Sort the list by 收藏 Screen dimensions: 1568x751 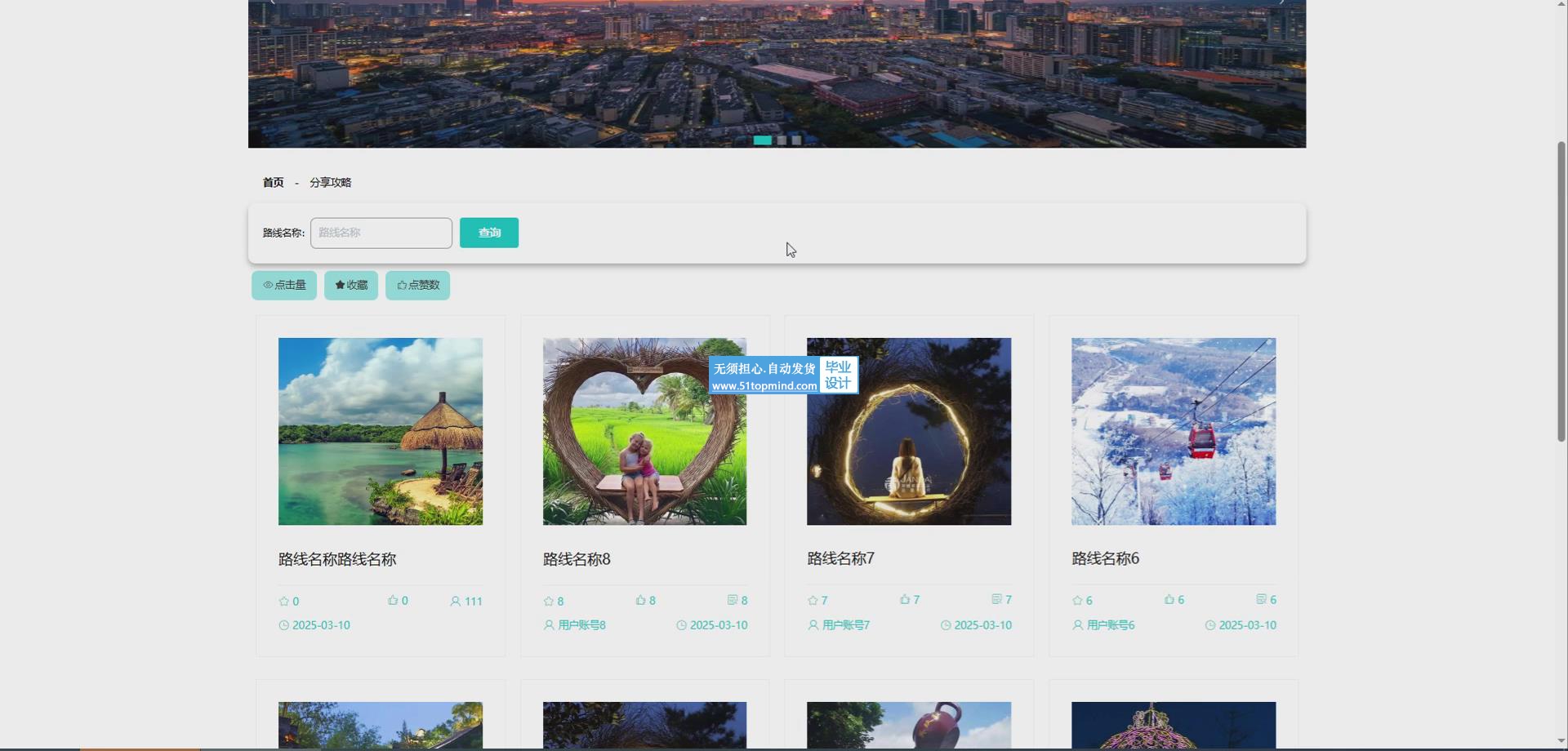351,286
